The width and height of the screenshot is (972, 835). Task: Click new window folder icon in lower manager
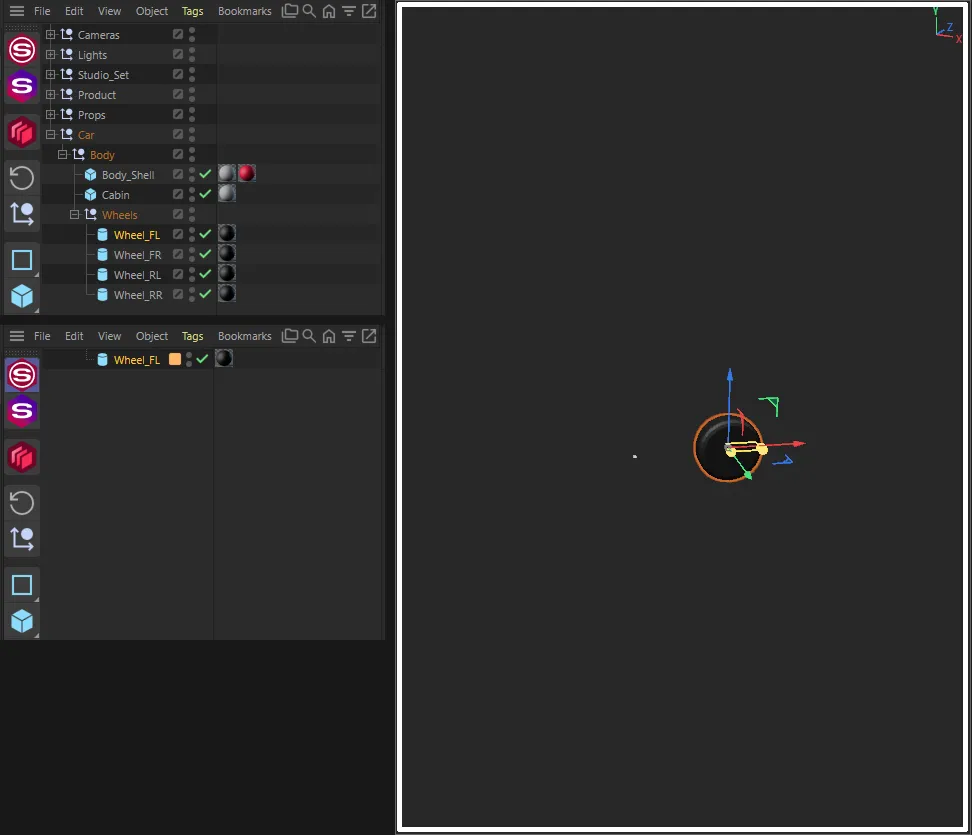point(289,335)
